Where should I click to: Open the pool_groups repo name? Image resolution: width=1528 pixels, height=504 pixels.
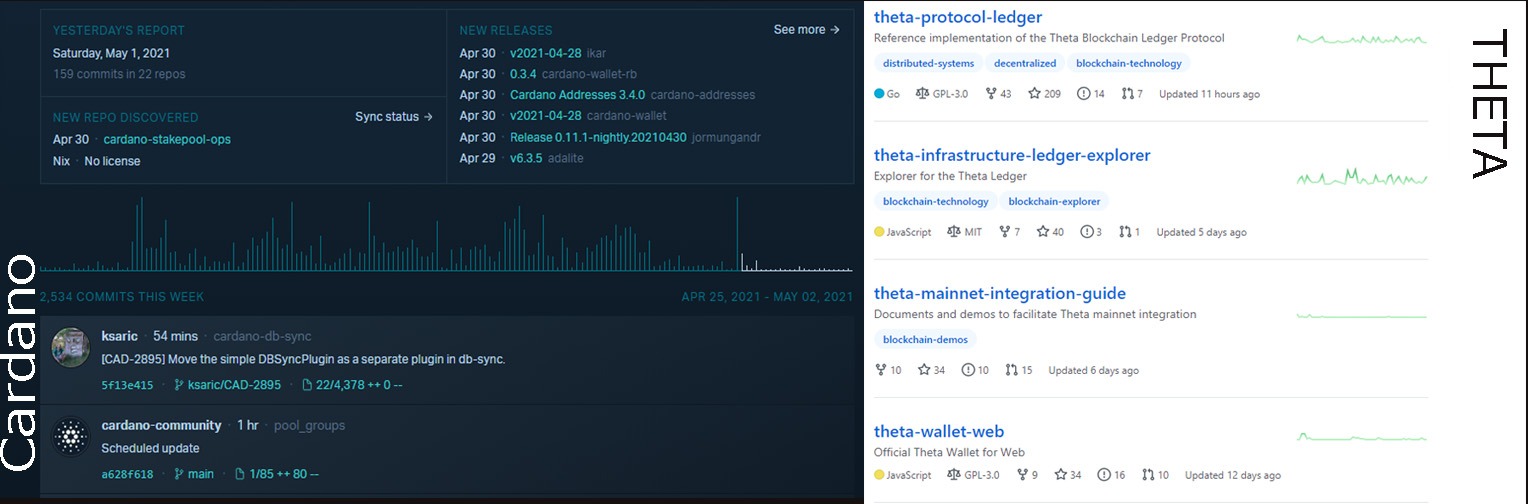pos(309,425)
